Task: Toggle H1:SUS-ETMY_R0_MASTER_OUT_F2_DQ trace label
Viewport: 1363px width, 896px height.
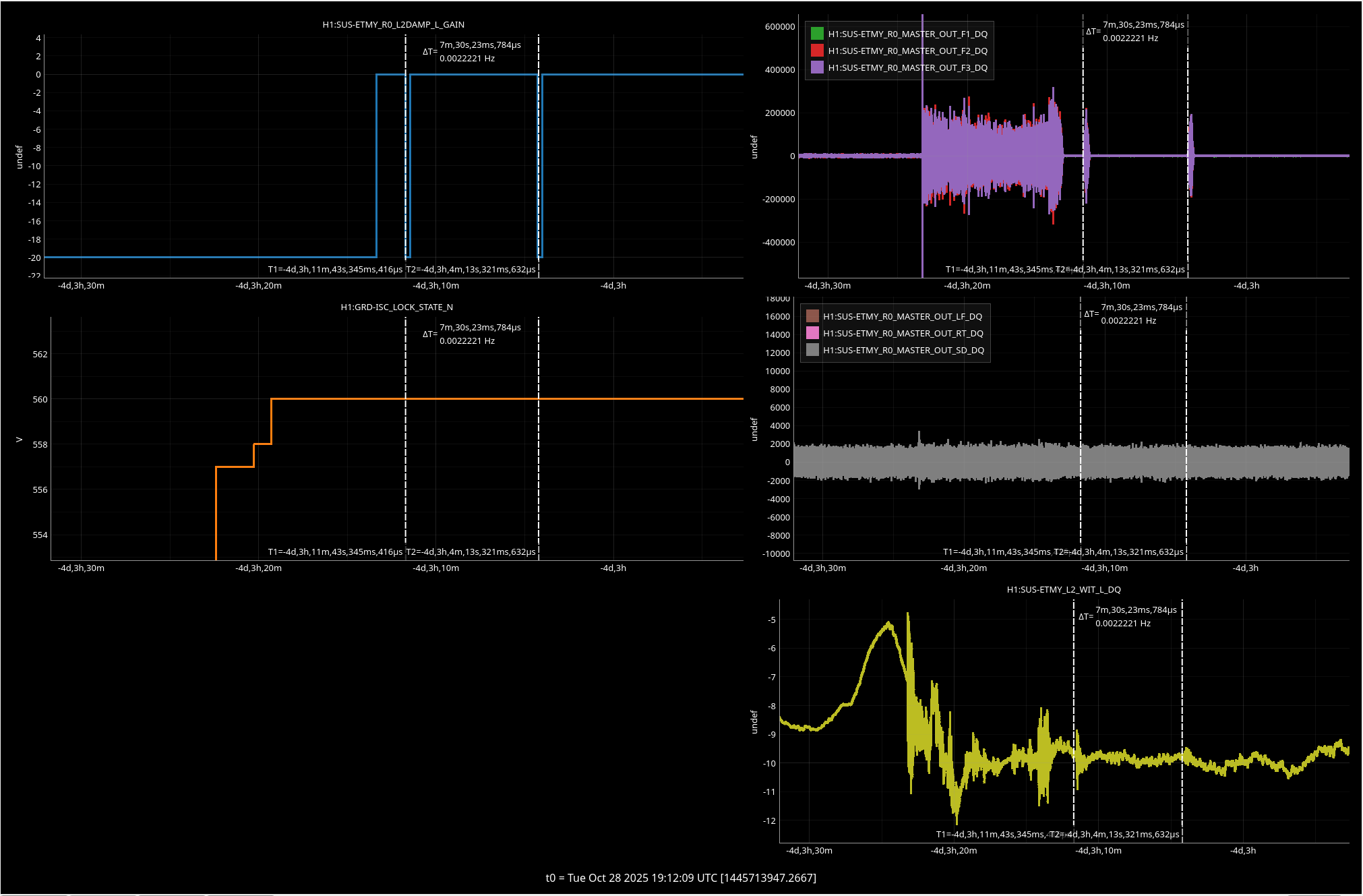Action: click(x=907, y=51)
